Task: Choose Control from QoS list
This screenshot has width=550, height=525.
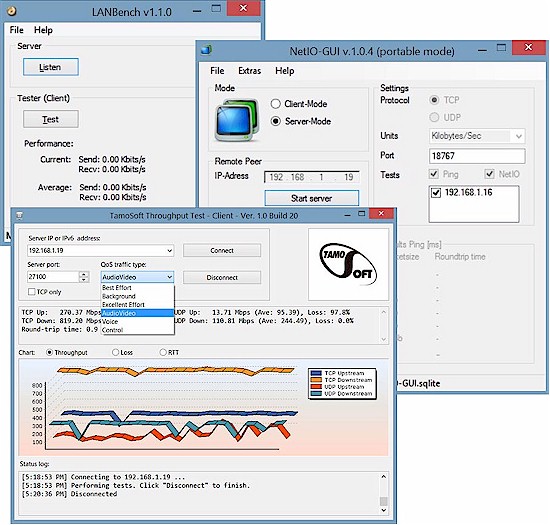Action: tap(137, 330)
